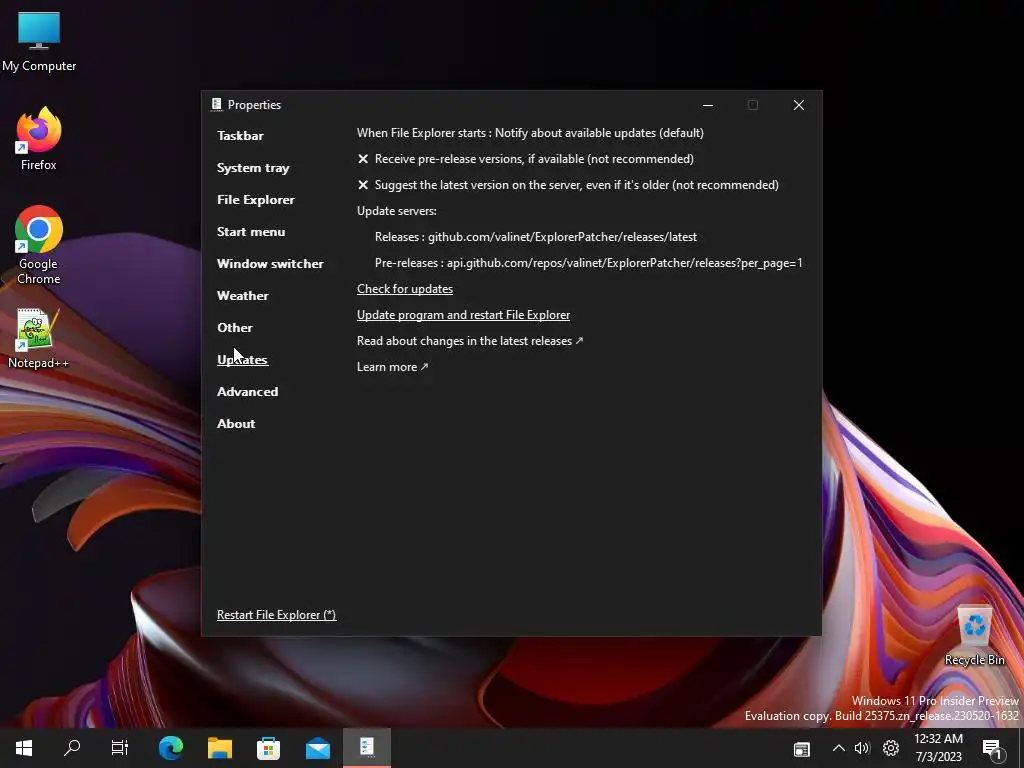Viewport: 1024px width, 768px height.
Task: Open the taskbar clock showing 12:32 AM
Action: (938, 748)
